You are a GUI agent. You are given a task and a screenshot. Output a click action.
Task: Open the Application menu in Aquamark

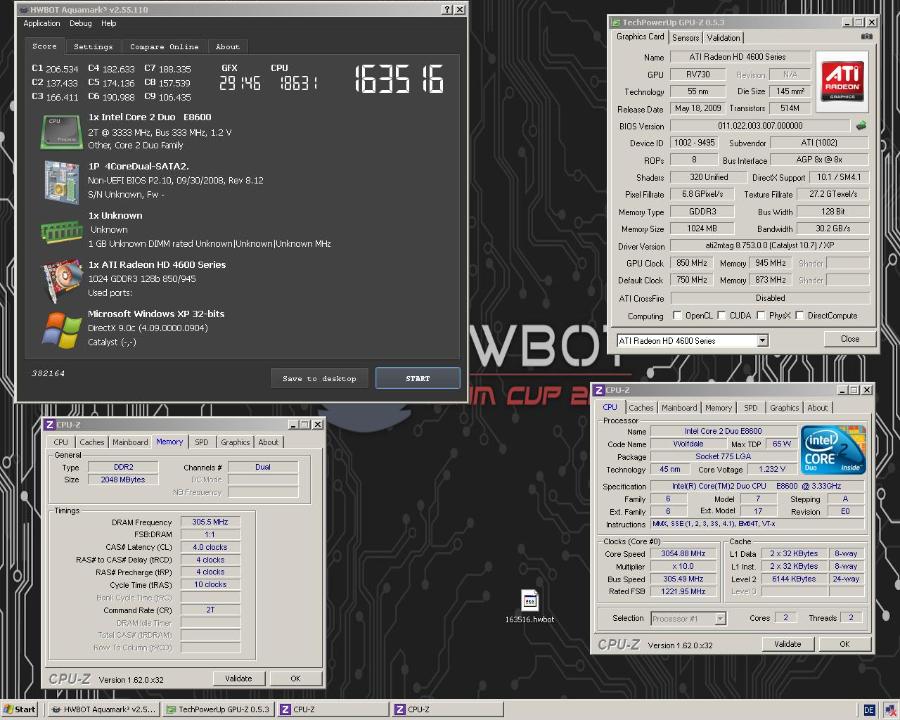pyautogui.click(x=41, y=24)
